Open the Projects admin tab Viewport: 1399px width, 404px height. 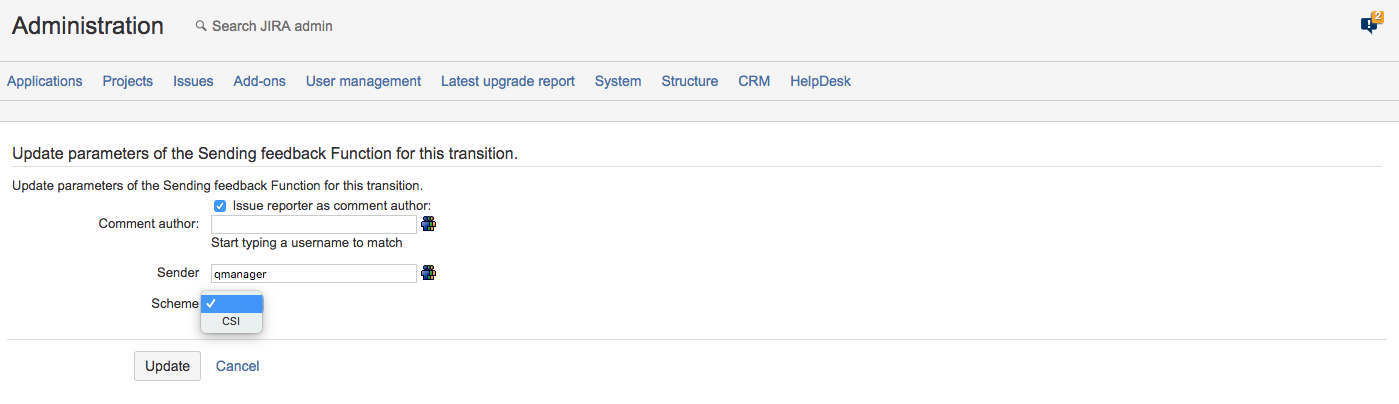pos(128,81)
